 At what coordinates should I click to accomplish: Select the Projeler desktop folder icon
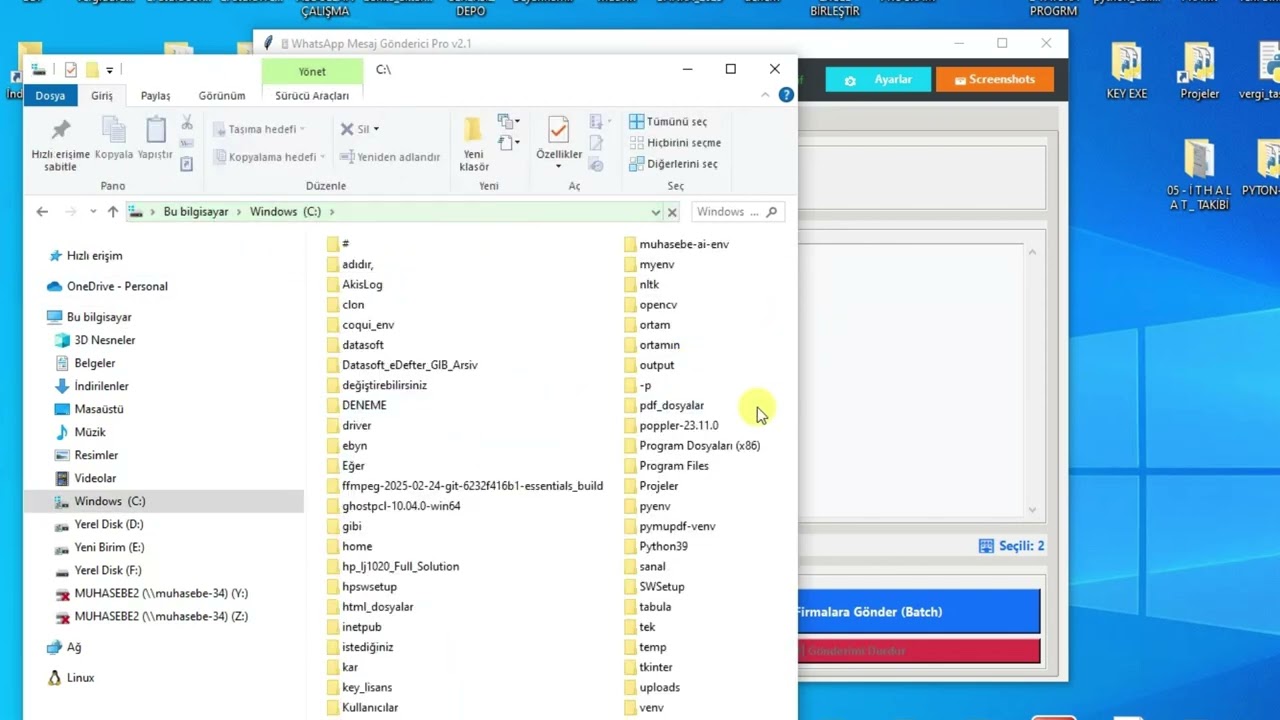click(1199, 71)
